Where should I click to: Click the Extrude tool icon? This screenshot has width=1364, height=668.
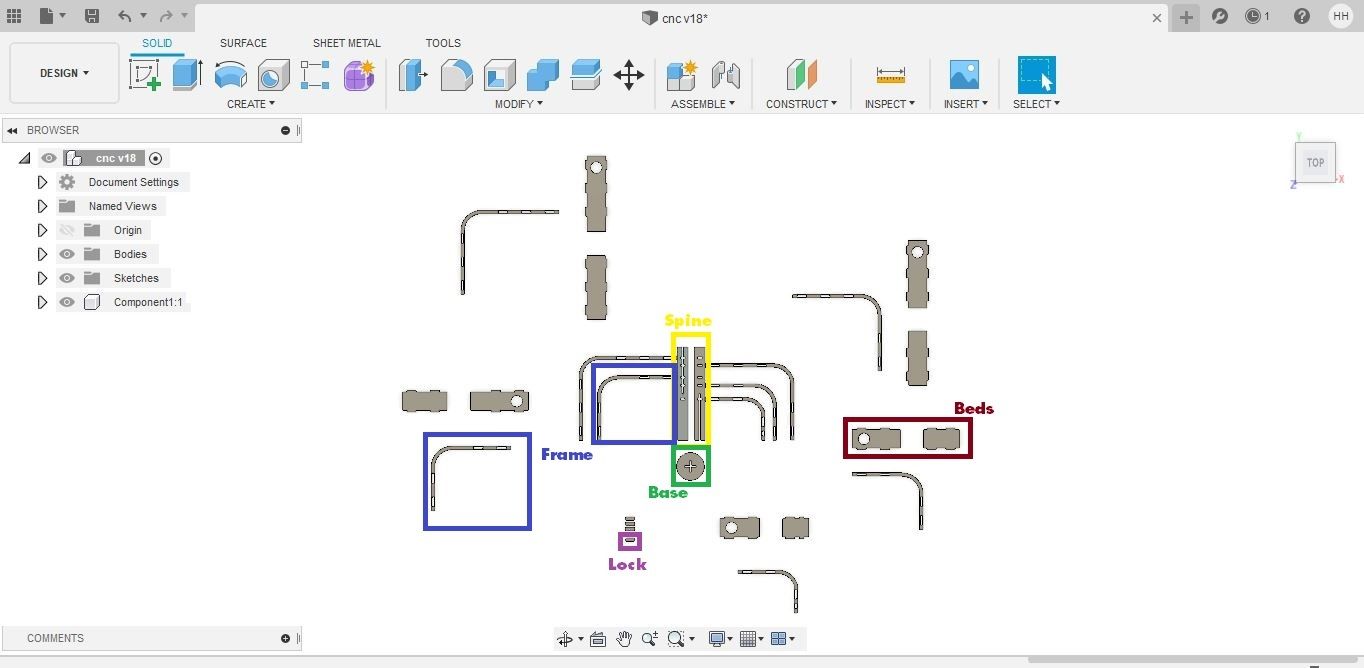tap(187, 75)
